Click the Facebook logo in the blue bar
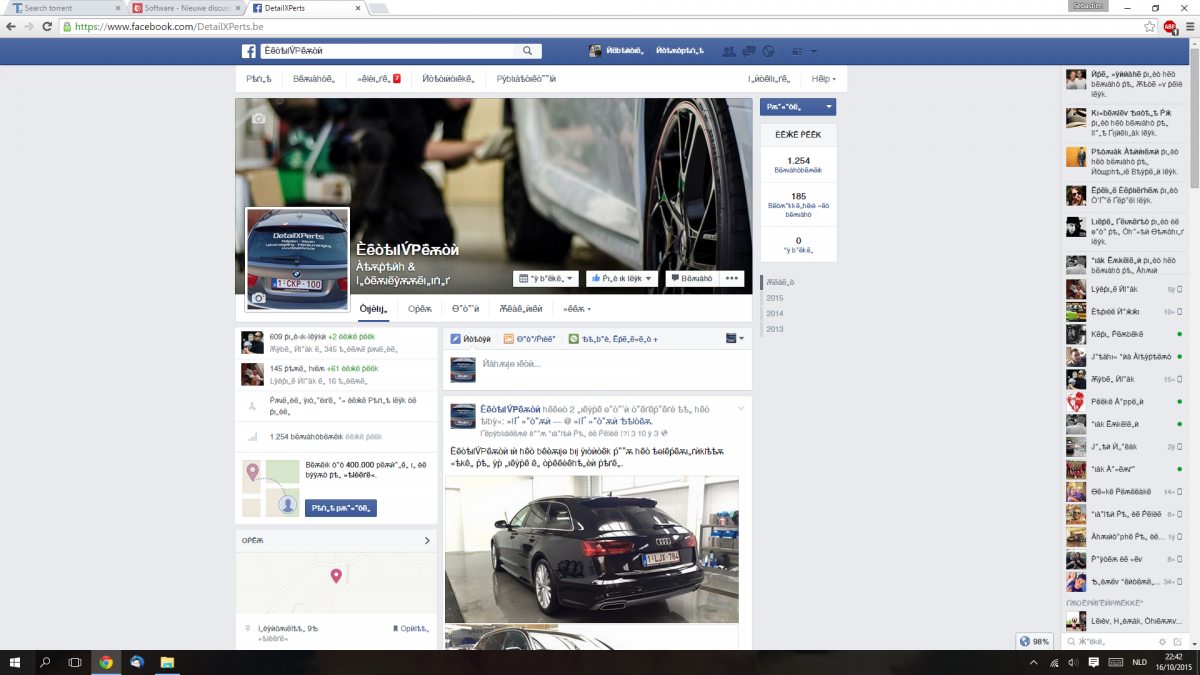The image size is (1200, 675). coord(249,51)
